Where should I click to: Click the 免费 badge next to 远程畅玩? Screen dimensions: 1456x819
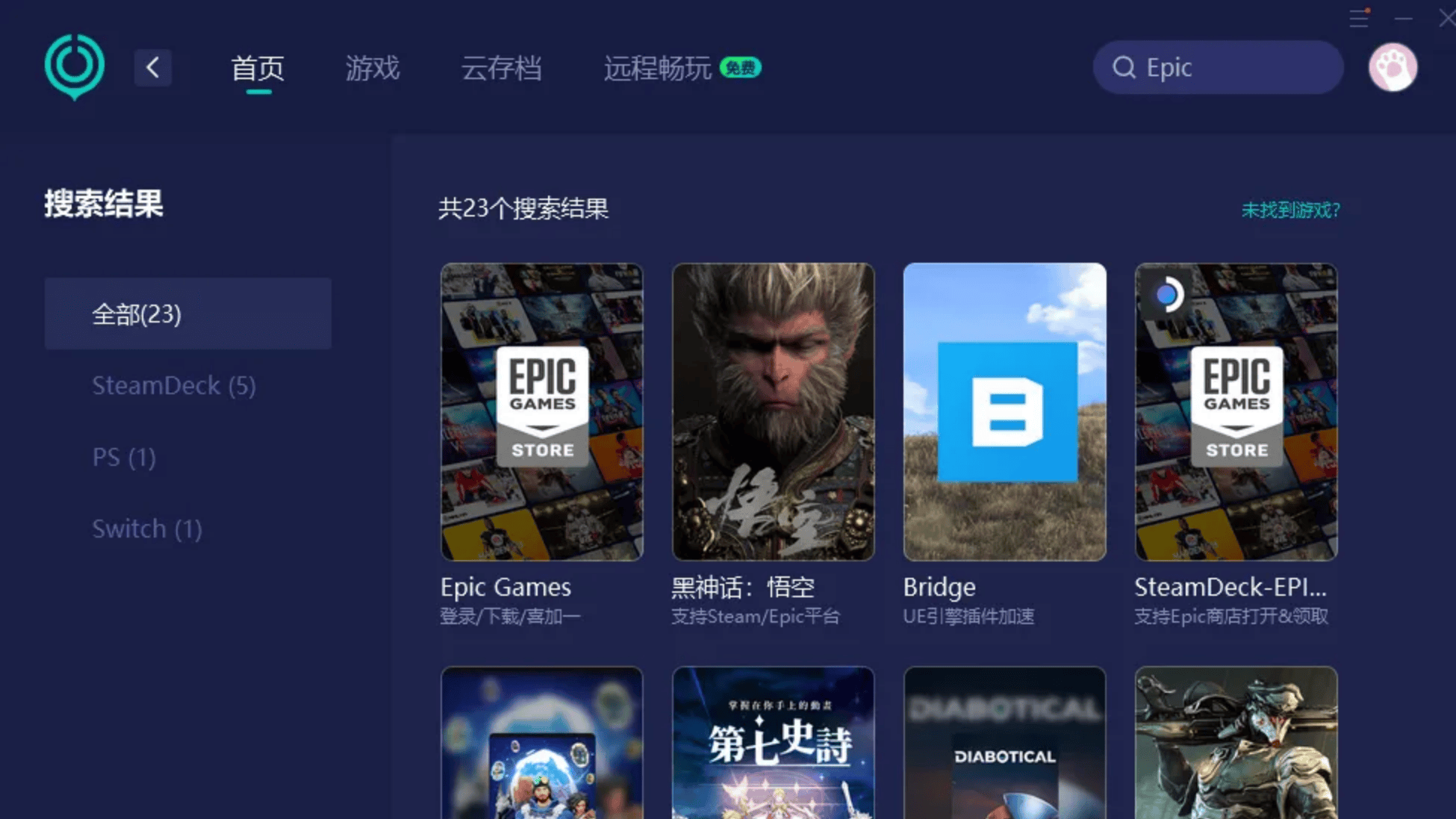click(740, 68)
